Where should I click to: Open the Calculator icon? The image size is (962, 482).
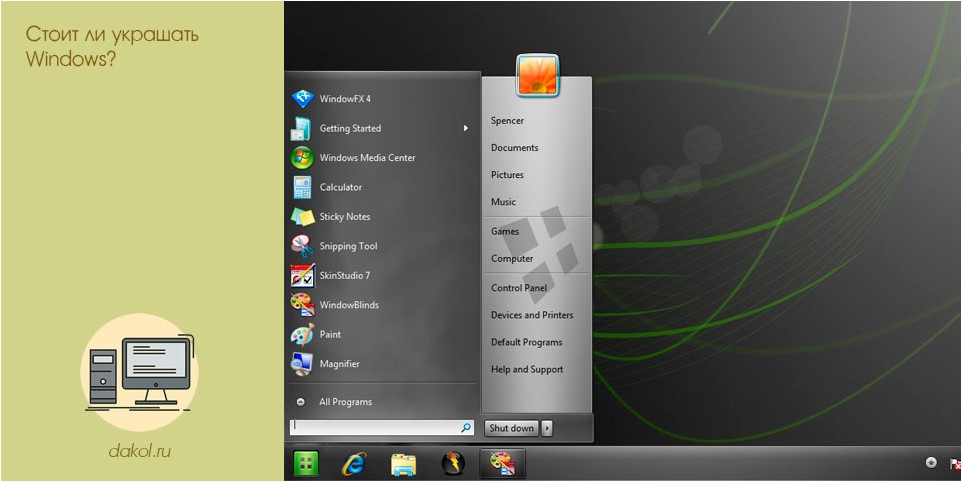(x=302, y=187)
